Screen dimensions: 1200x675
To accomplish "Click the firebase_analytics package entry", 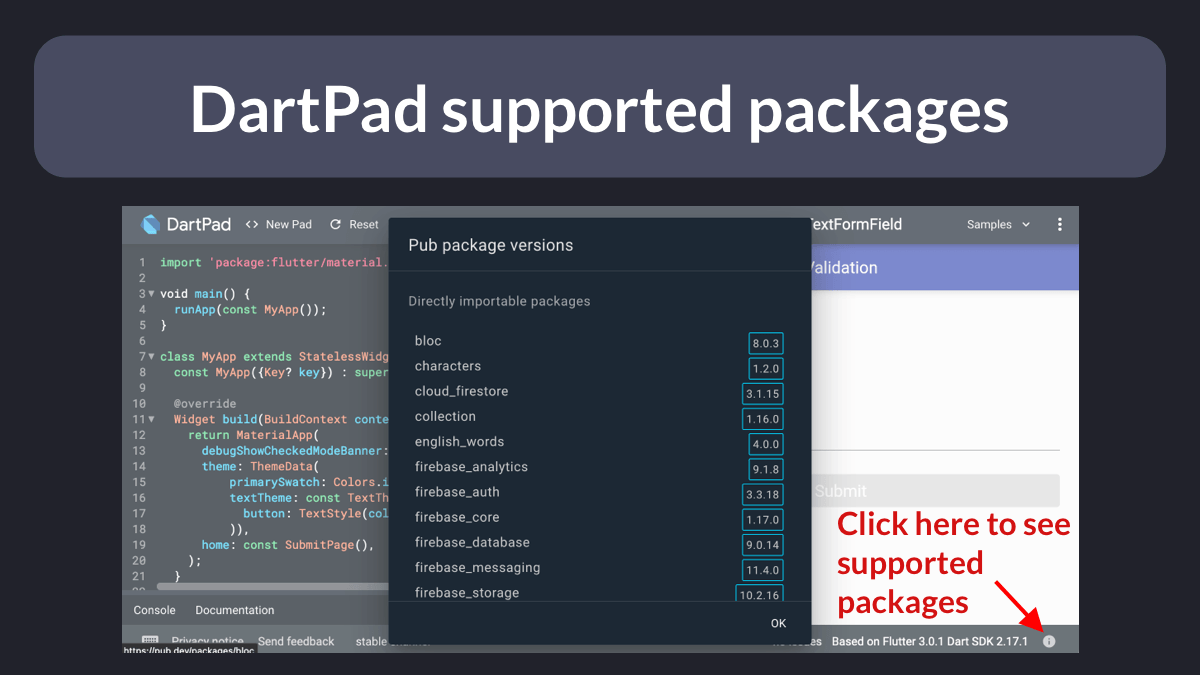I will (471, 467).
